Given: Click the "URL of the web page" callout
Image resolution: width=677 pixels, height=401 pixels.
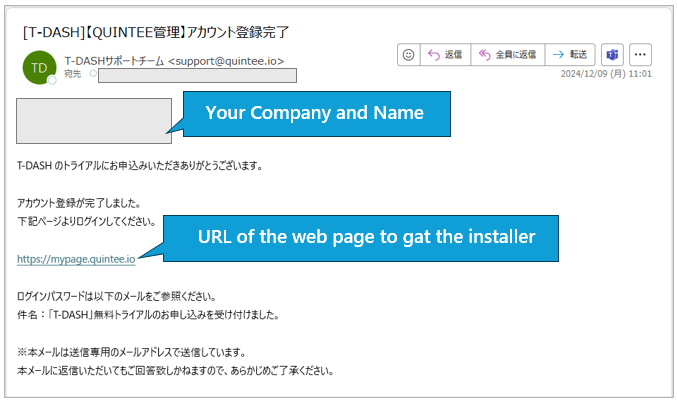Looking at the screenshot, I should tap(366, 237).
